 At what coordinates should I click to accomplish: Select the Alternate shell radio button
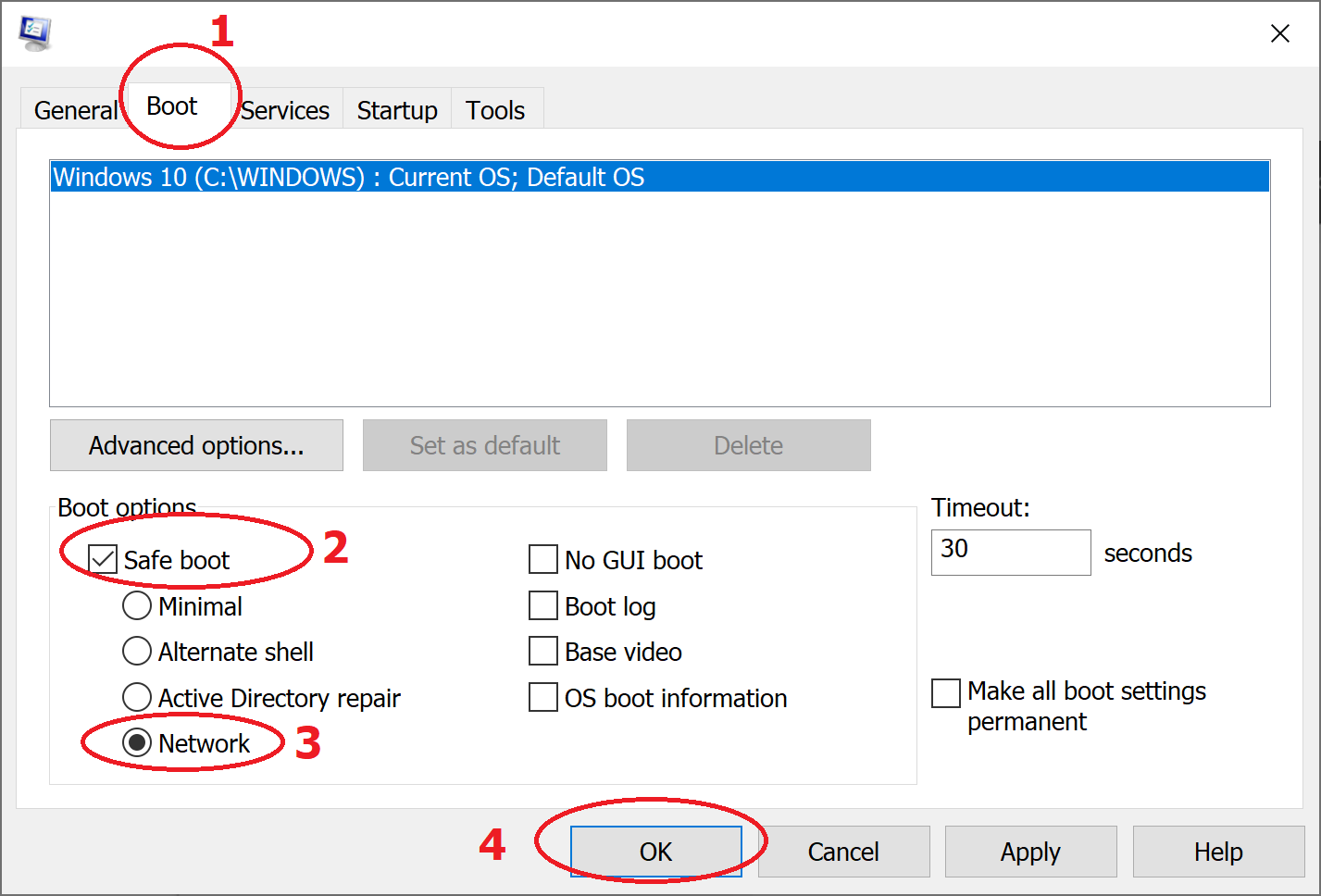(x=137, y=651)
